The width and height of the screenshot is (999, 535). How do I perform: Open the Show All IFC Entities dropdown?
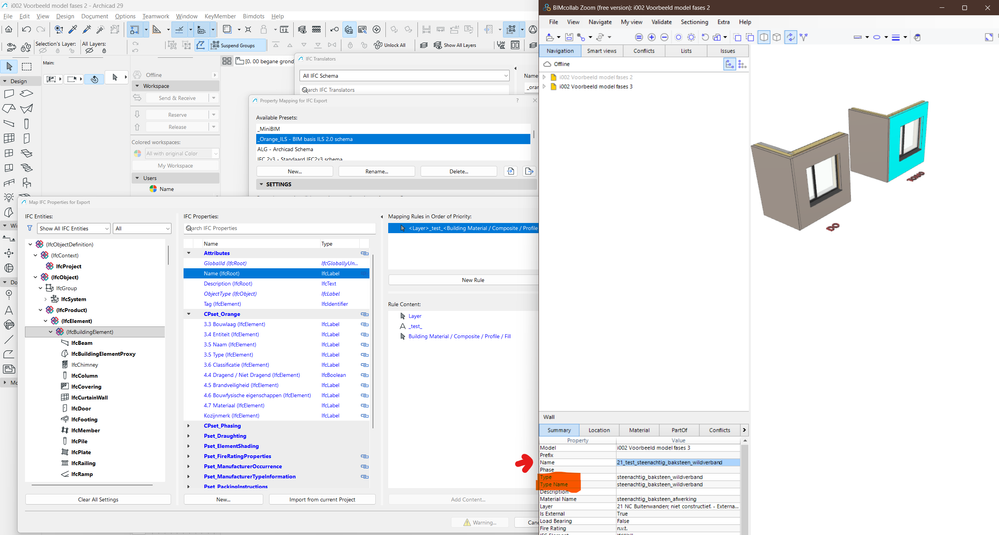coord(73,228)
